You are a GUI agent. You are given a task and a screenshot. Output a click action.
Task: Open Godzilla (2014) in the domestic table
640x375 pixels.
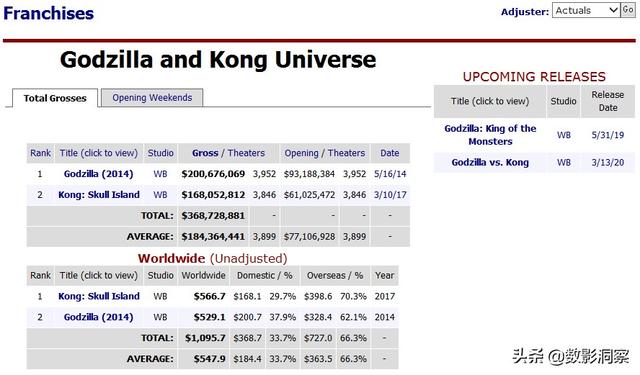point(98,174)
